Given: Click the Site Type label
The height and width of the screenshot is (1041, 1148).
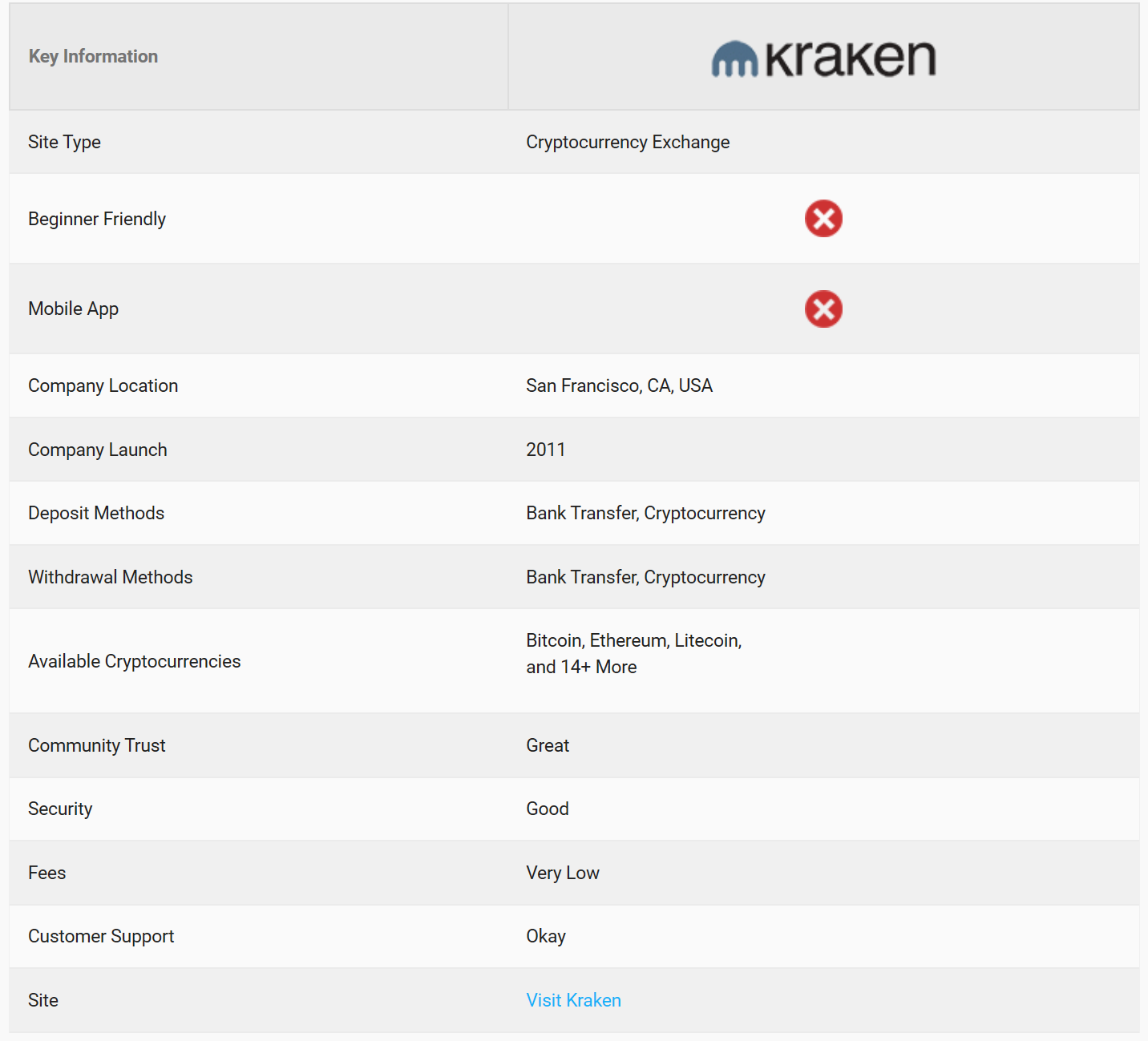Looking at the screenshot, I should (x=64, y=143).
